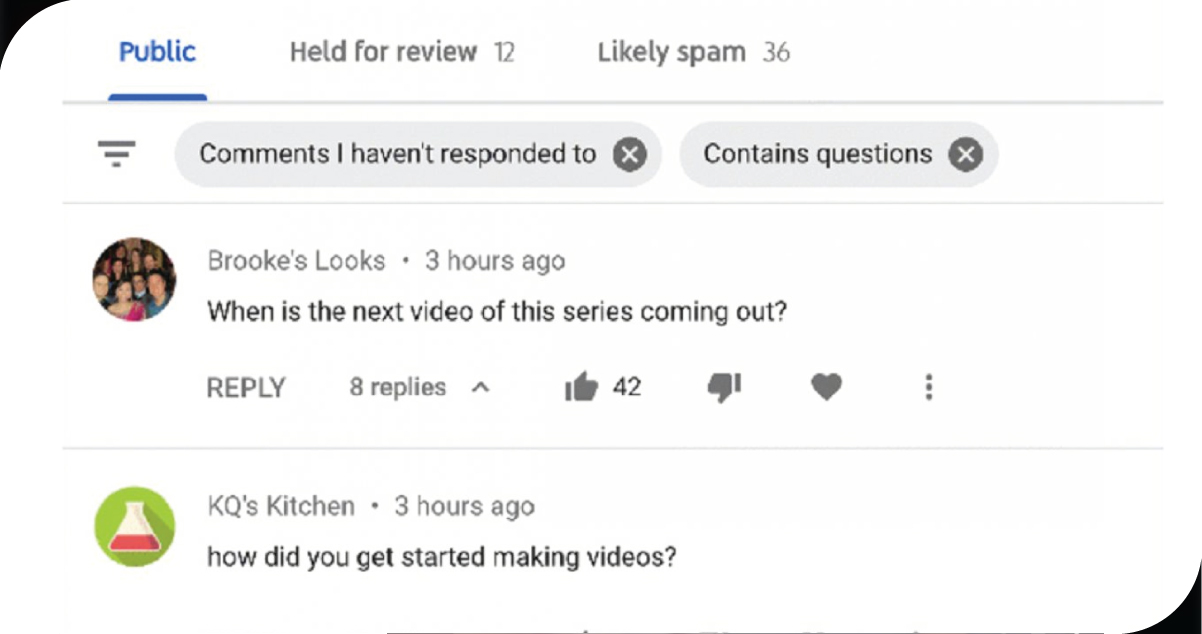Like Brooke's Looks comment with thumbs up
Screen dimensions: 1202x634
[x=581, y=387]
